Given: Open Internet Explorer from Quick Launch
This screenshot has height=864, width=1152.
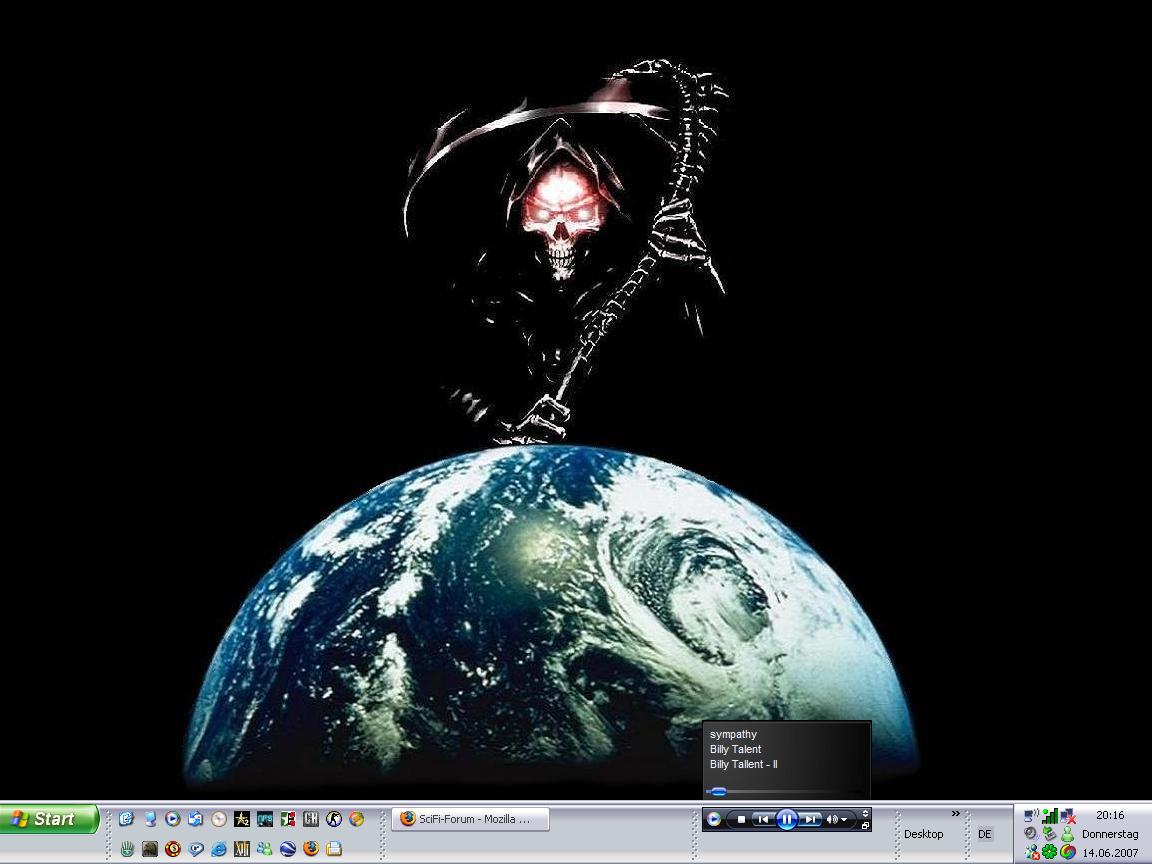Looking at the screenshot, I should [219, 849].
